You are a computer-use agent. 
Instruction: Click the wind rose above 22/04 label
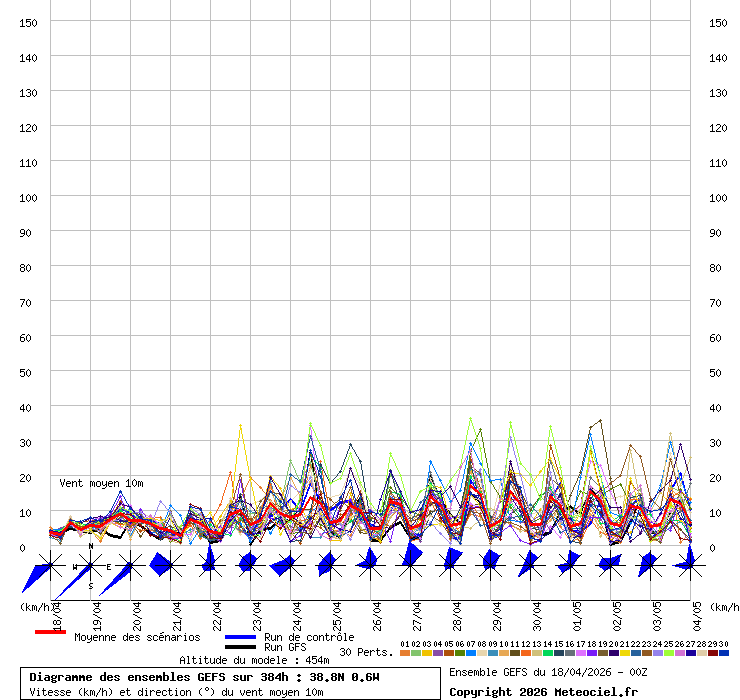click(209, 565)
